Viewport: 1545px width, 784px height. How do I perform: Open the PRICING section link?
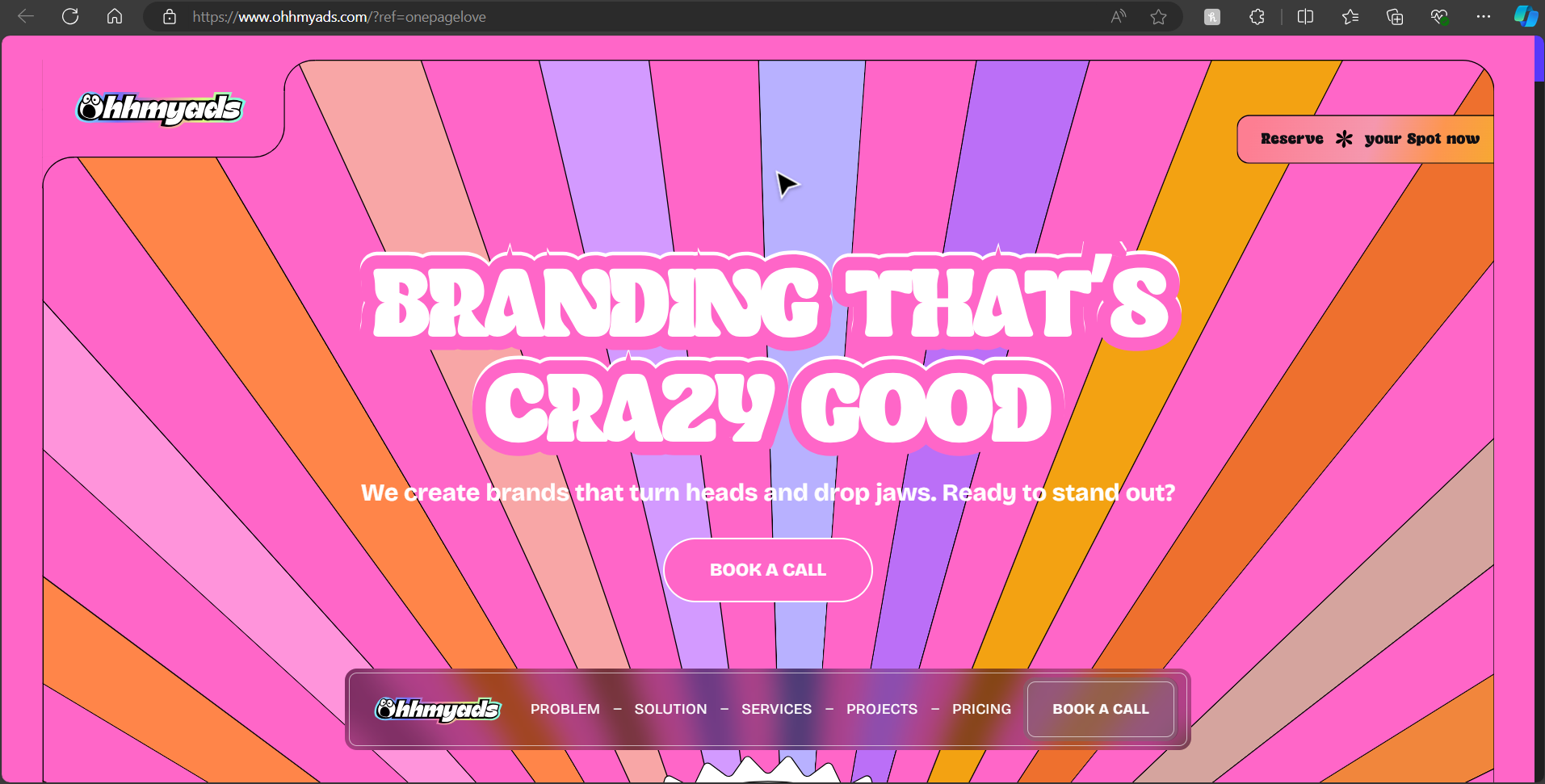point(981,709)
